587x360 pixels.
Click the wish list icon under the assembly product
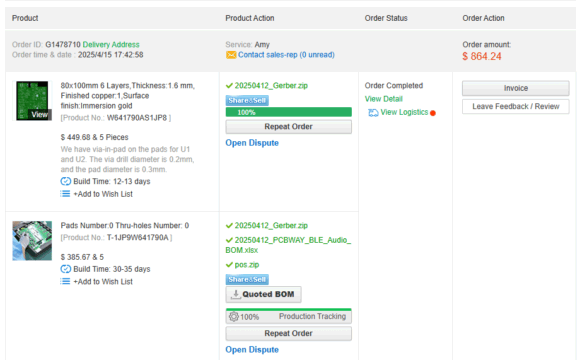tap(65, 281)
